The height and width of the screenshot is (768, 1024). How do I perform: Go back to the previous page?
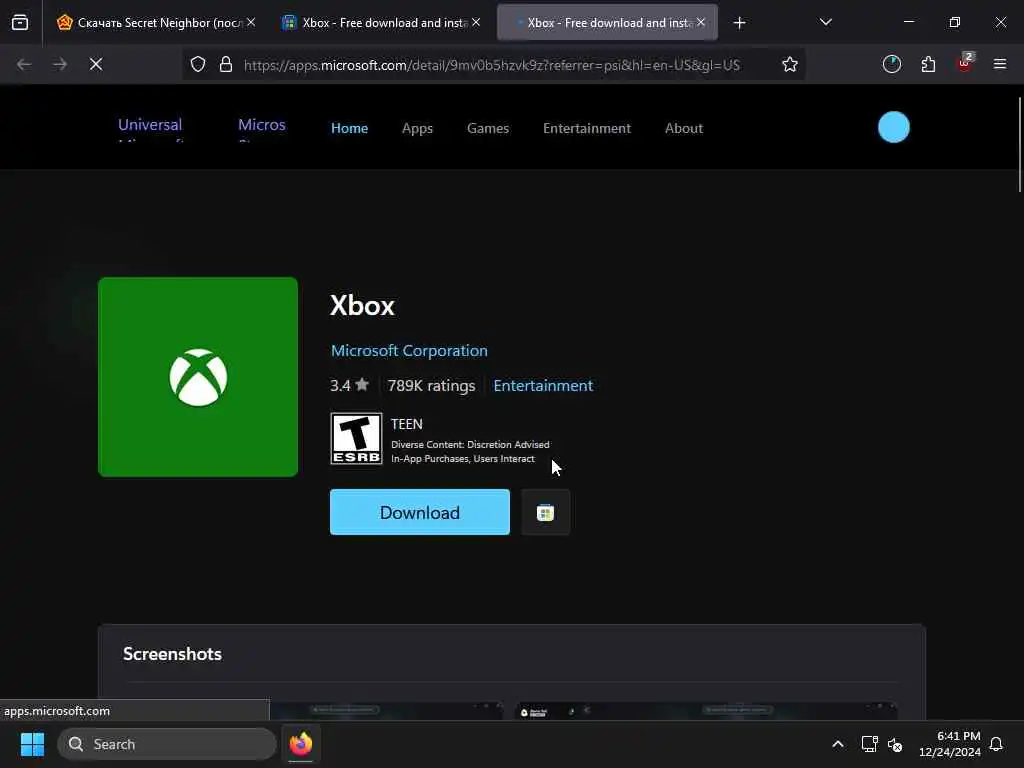pos(24,64)
